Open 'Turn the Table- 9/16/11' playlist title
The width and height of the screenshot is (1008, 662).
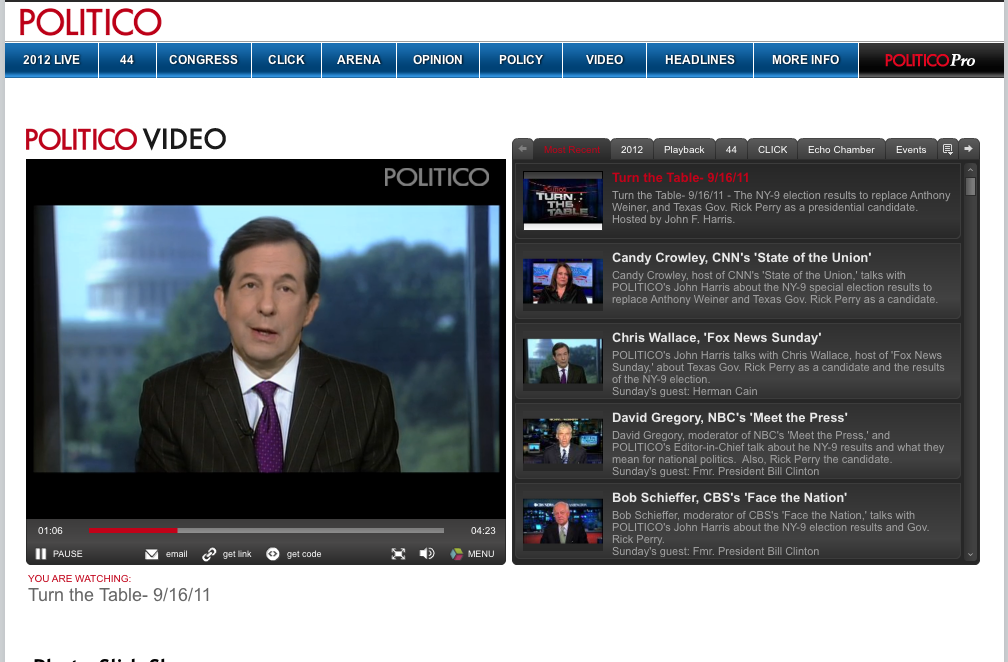click(x=680, y=177)
